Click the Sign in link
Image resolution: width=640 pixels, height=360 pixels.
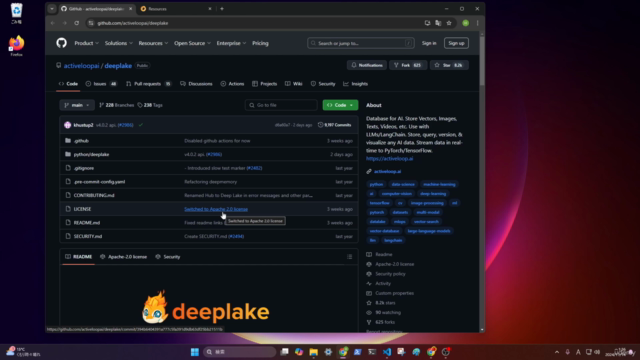(429, 43)
